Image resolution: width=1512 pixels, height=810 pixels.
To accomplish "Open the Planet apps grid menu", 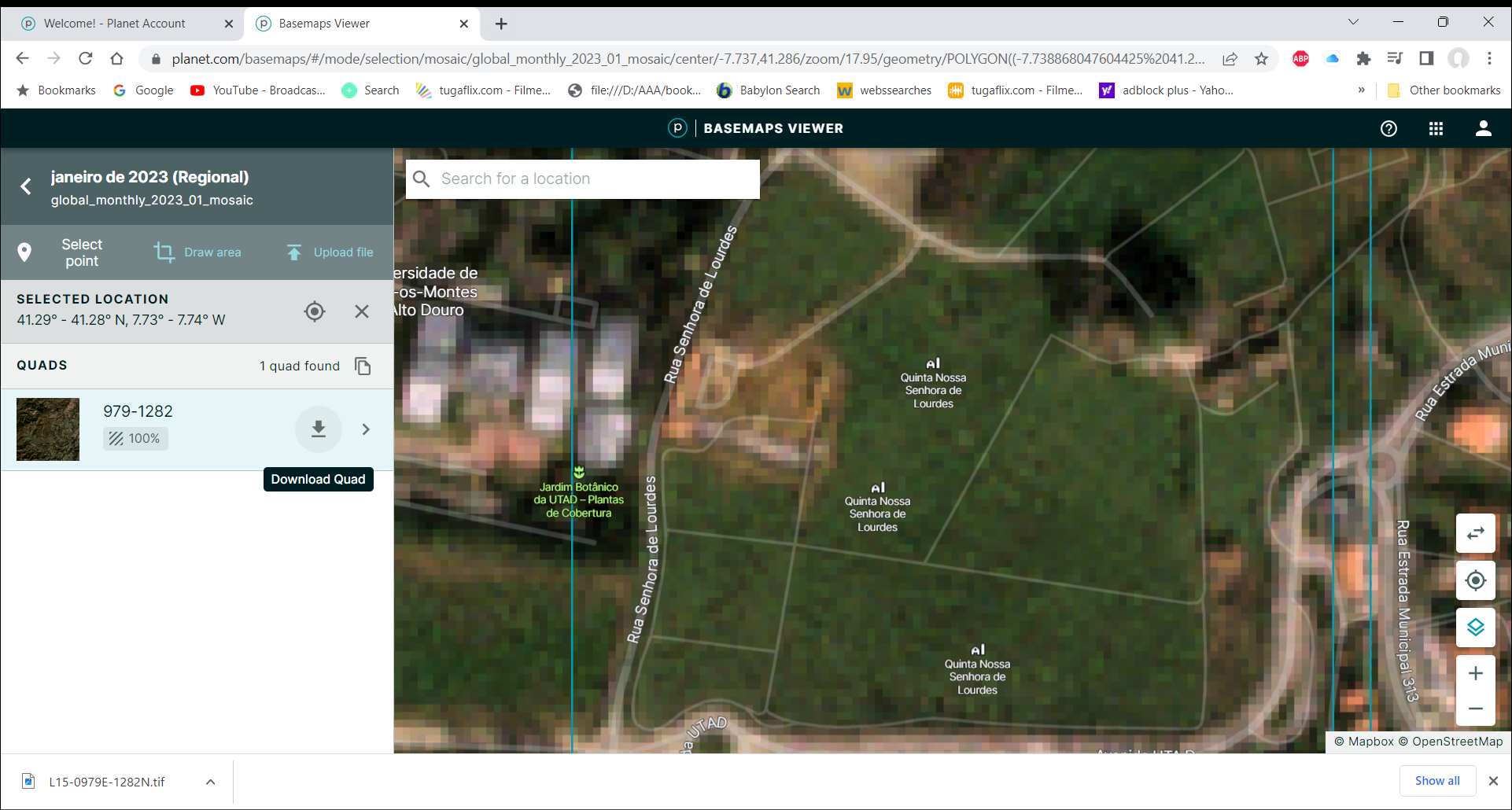I will pos(1436,128).
